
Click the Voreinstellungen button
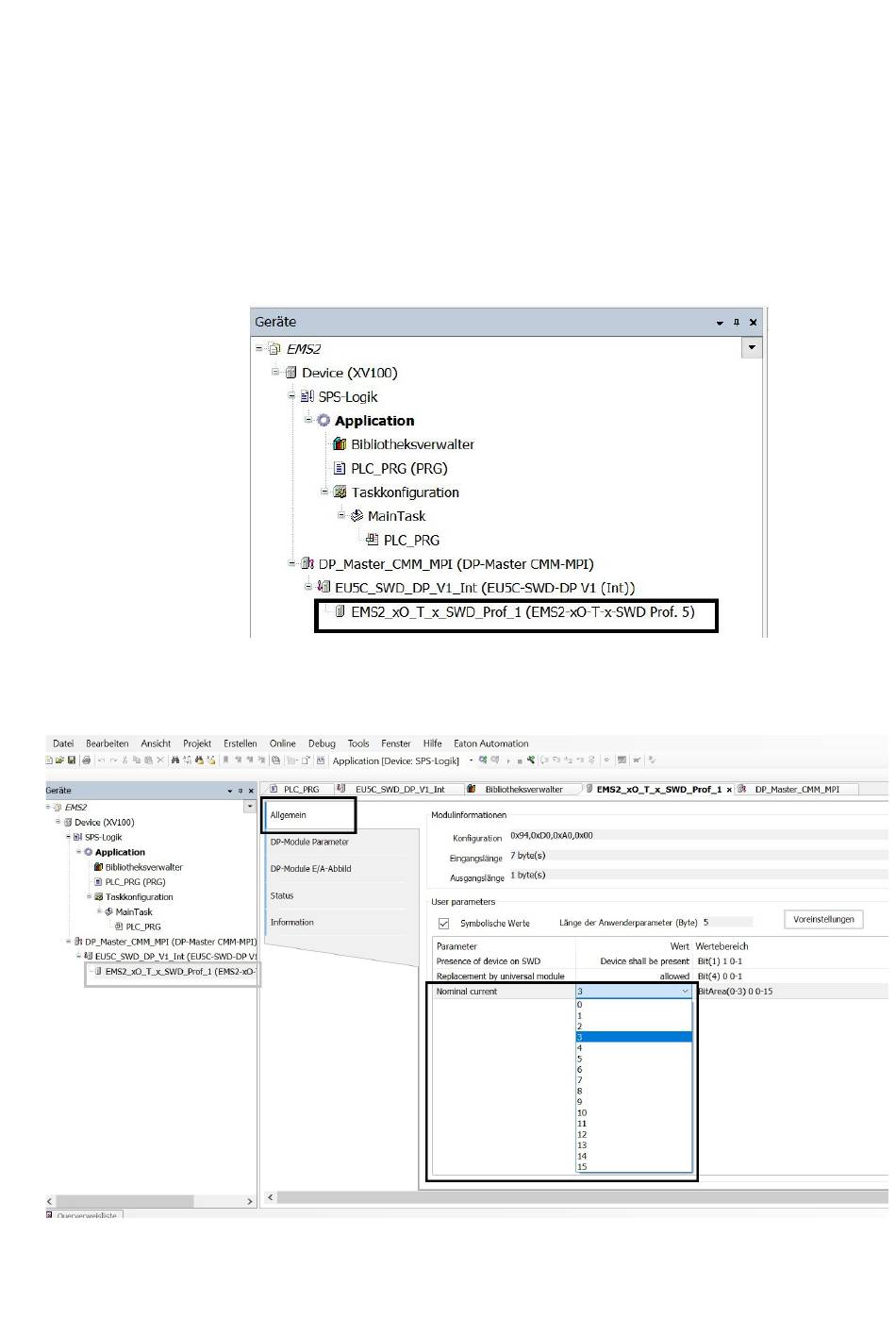click(x=823, y=920)
